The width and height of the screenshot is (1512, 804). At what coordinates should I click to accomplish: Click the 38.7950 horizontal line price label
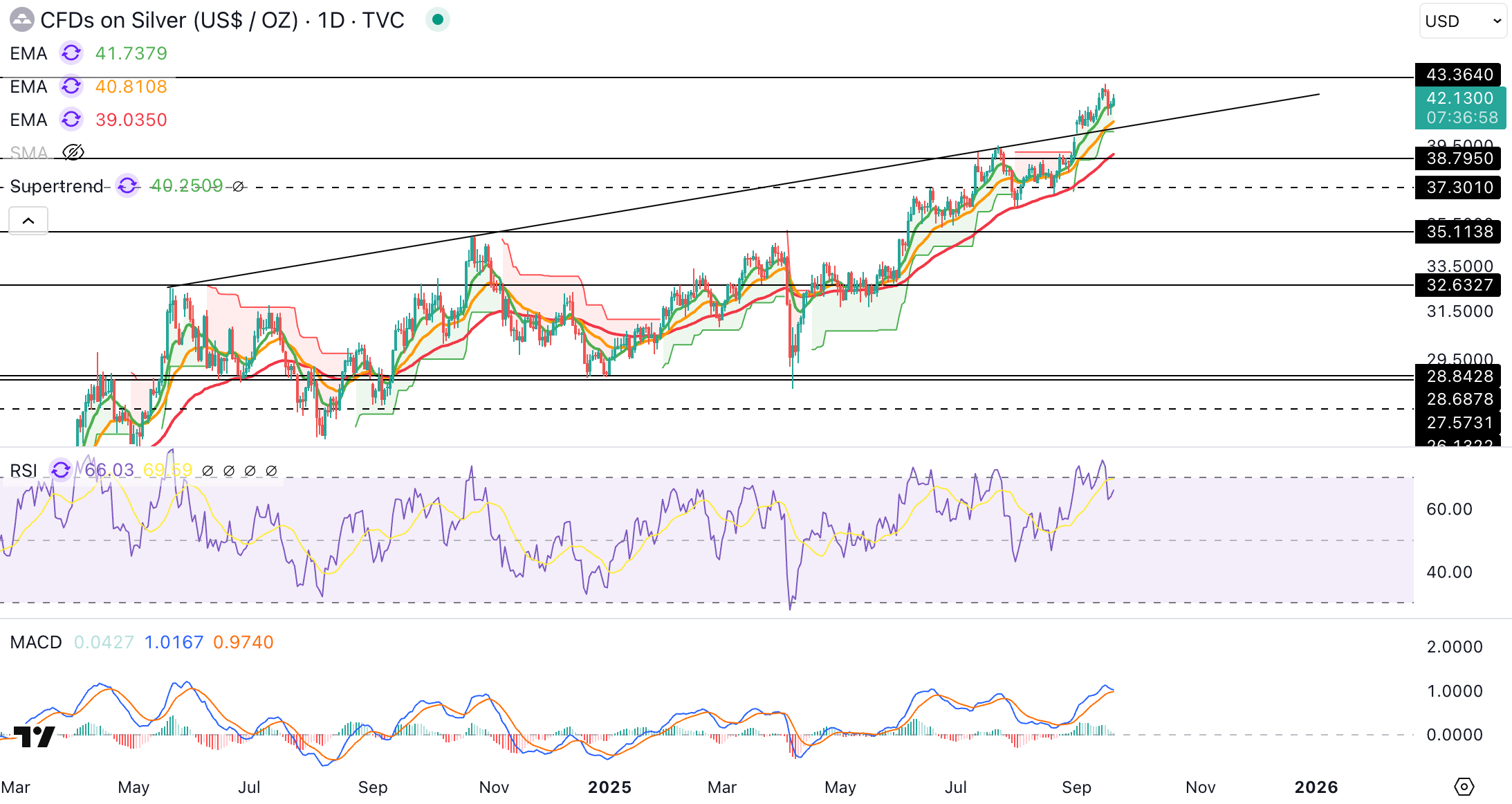[1459, 158]
